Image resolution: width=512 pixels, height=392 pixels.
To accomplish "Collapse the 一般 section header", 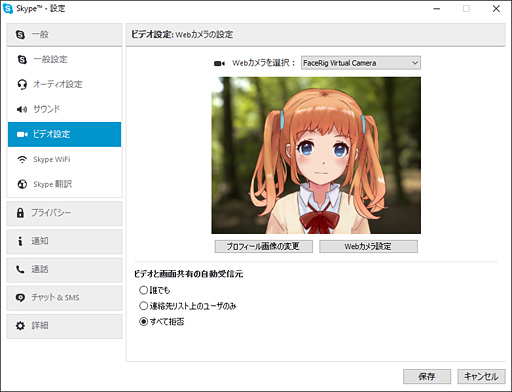I will tap(64, 34).
